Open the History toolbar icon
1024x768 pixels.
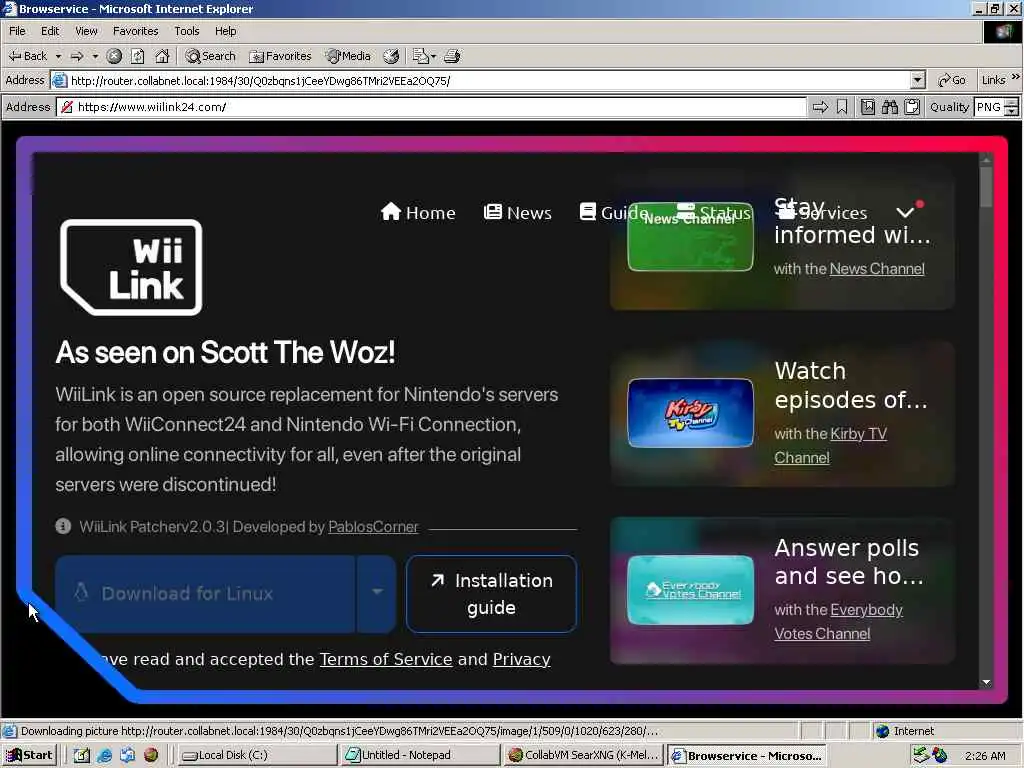391,56
